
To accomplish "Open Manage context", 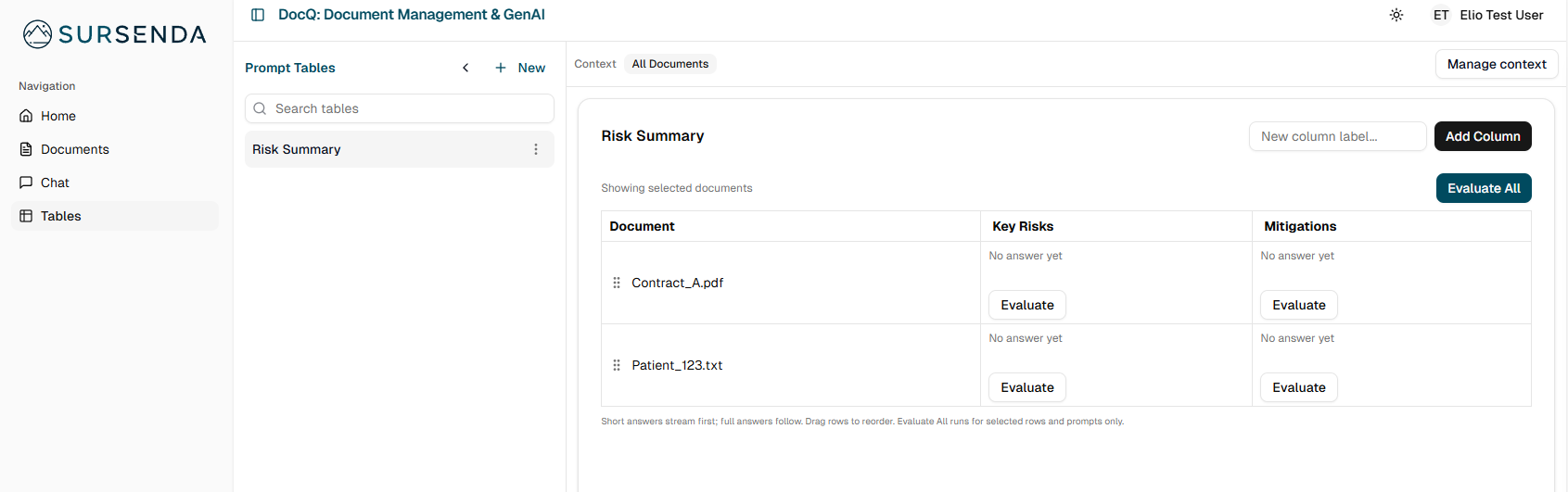I will click(x=1496, y=64).
